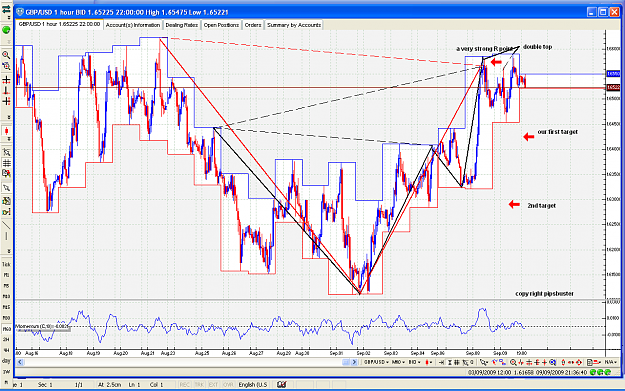Open the Account(s) Information tab
This screenshot has height=391, width=625.
point(133,25)
